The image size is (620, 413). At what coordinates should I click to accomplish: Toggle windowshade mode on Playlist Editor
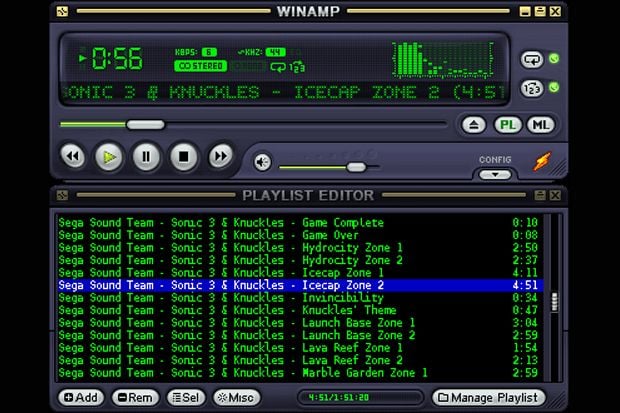point(540,195)
